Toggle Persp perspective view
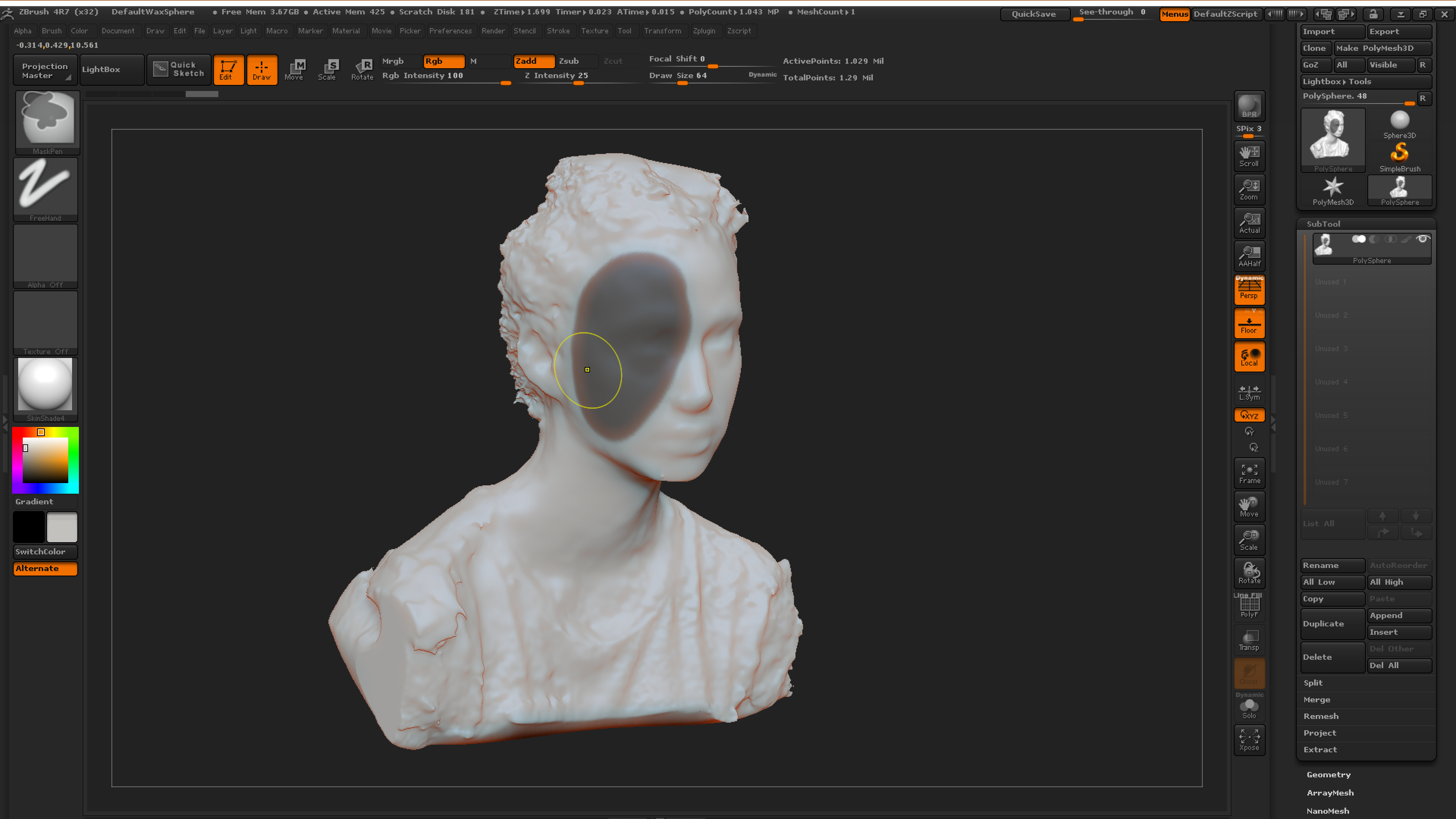 (x=1249, y=289)
